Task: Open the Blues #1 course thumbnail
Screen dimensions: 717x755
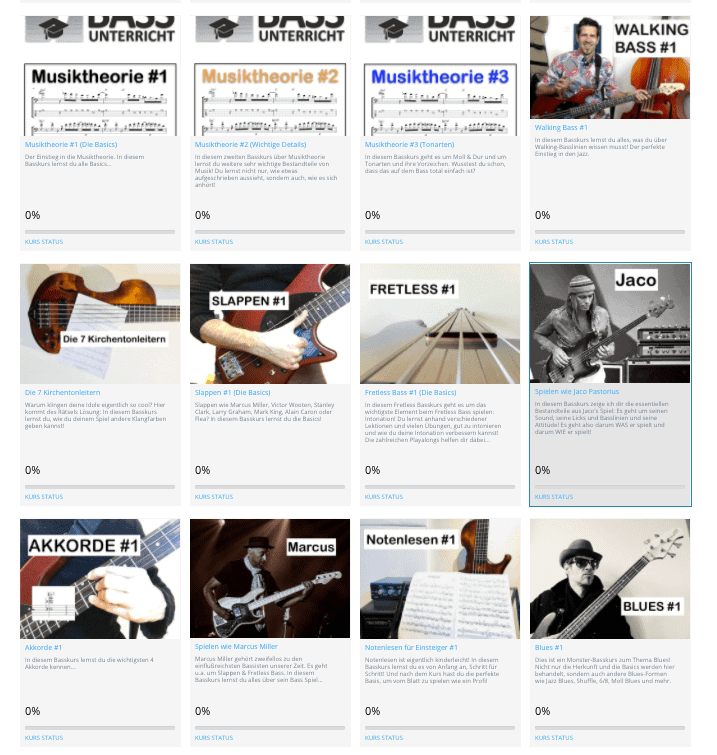Action: (610, 579)
